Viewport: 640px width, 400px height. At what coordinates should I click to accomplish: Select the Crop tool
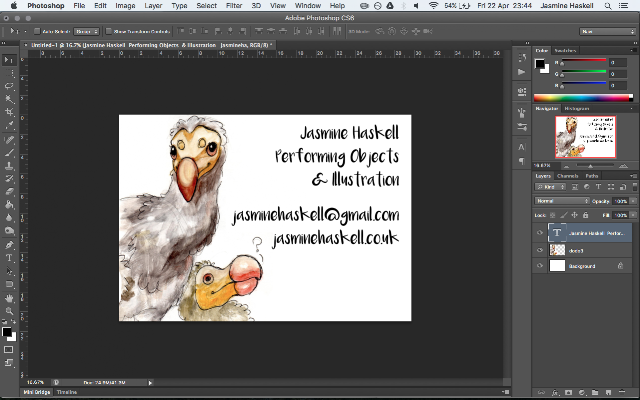9,112
